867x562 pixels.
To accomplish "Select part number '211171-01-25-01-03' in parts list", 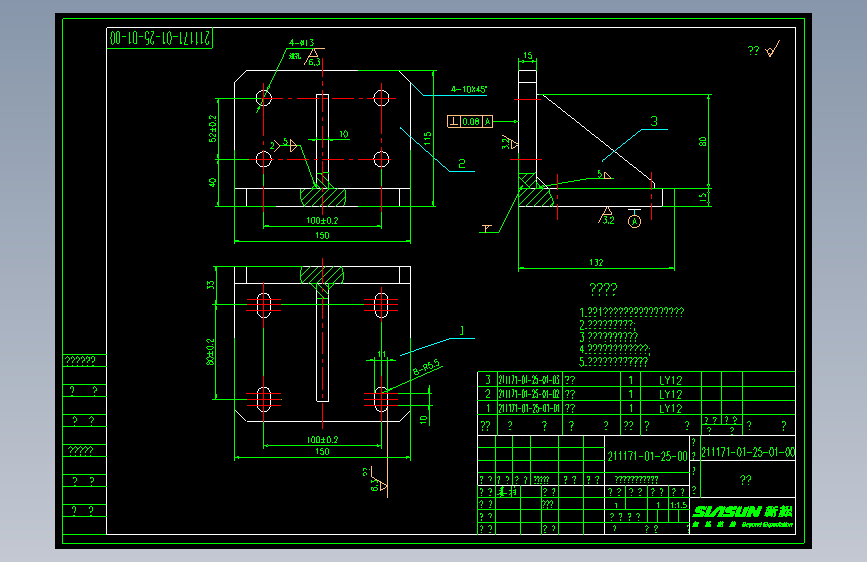I will [529, 379].
